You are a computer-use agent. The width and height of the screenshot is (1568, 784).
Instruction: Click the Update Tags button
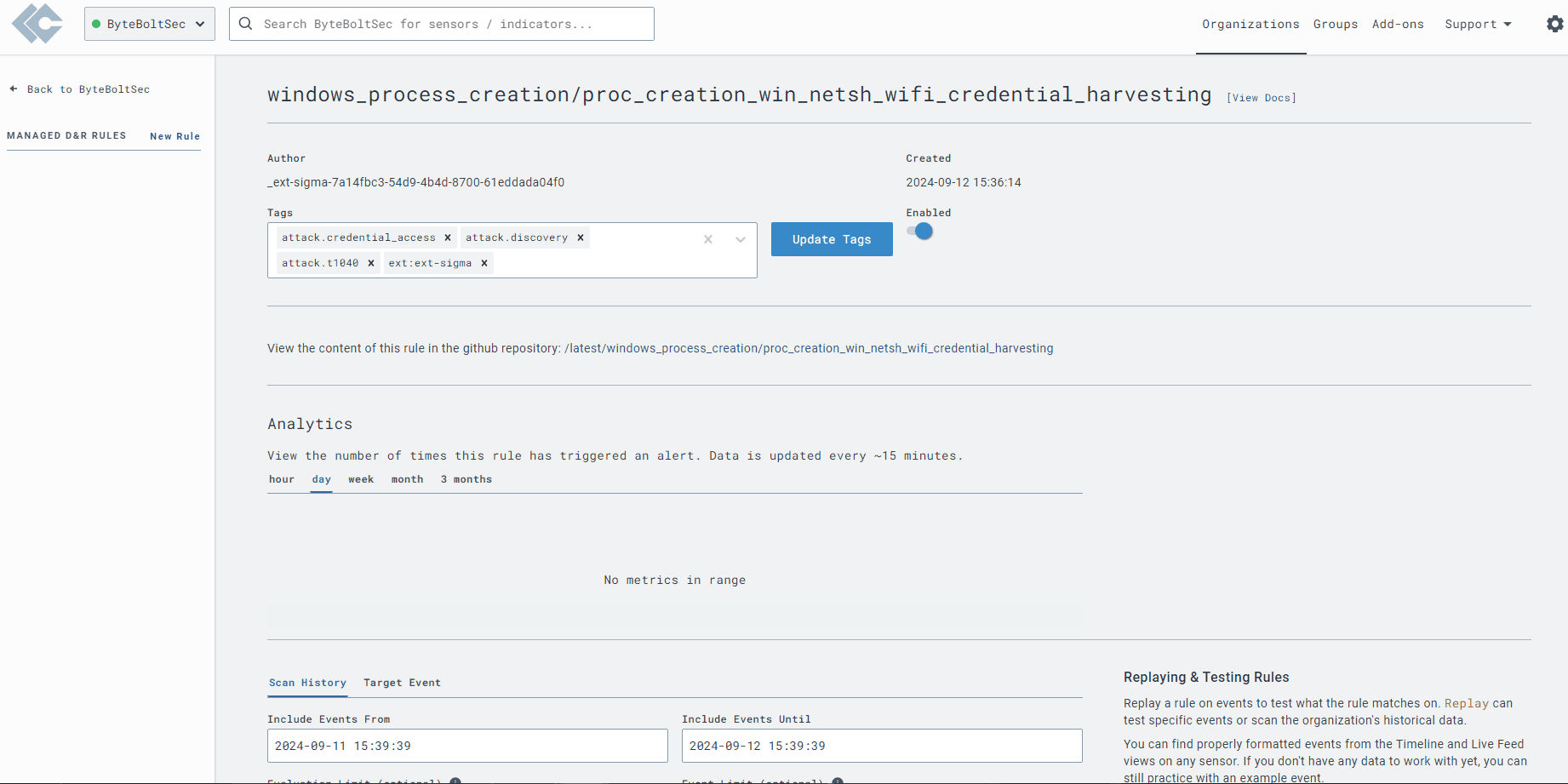coord(832,239)
